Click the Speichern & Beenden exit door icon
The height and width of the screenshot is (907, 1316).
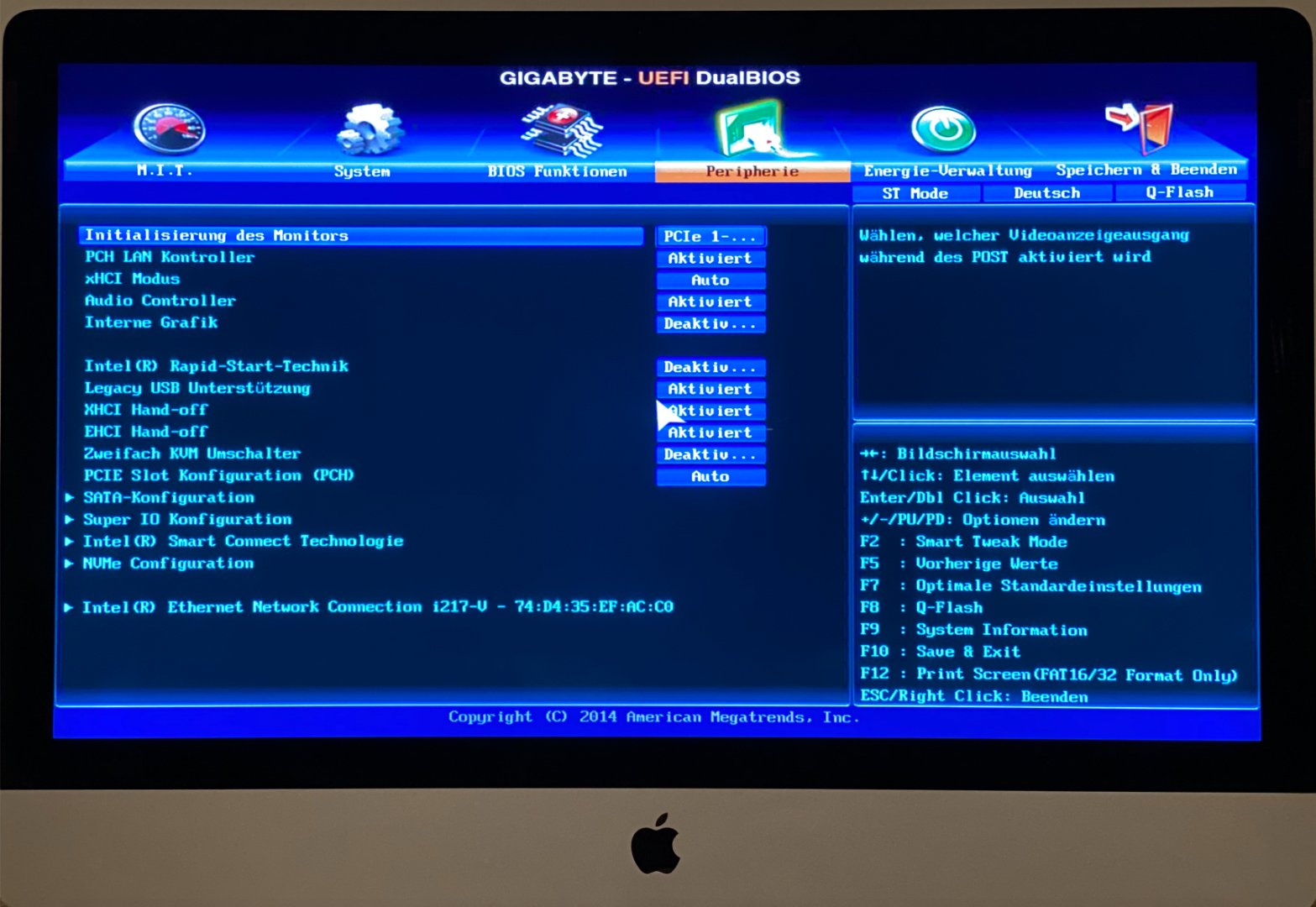[x=1139, y=128]
